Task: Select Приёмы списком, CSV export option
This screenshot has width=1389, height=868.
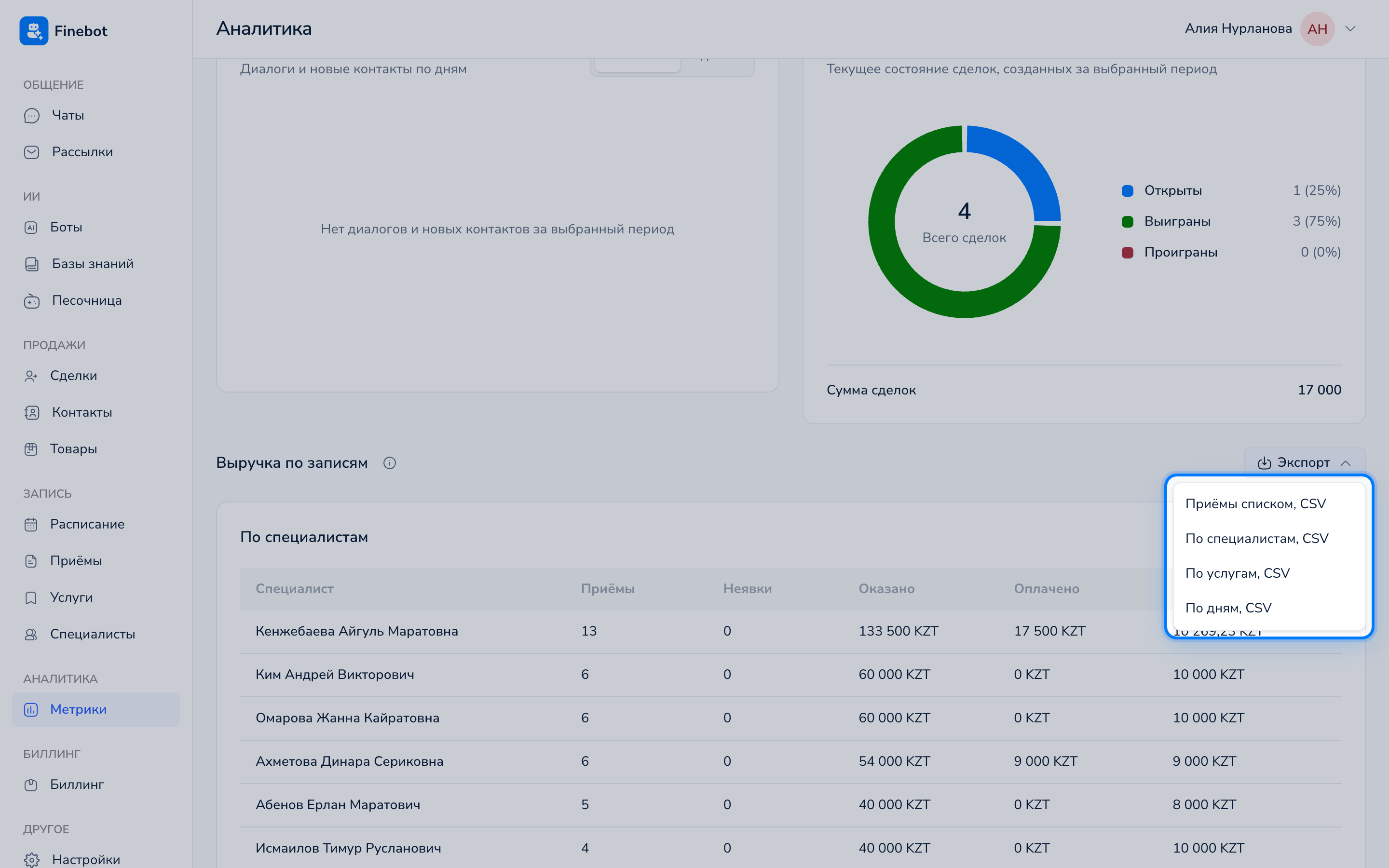Action: point(1268,504)
